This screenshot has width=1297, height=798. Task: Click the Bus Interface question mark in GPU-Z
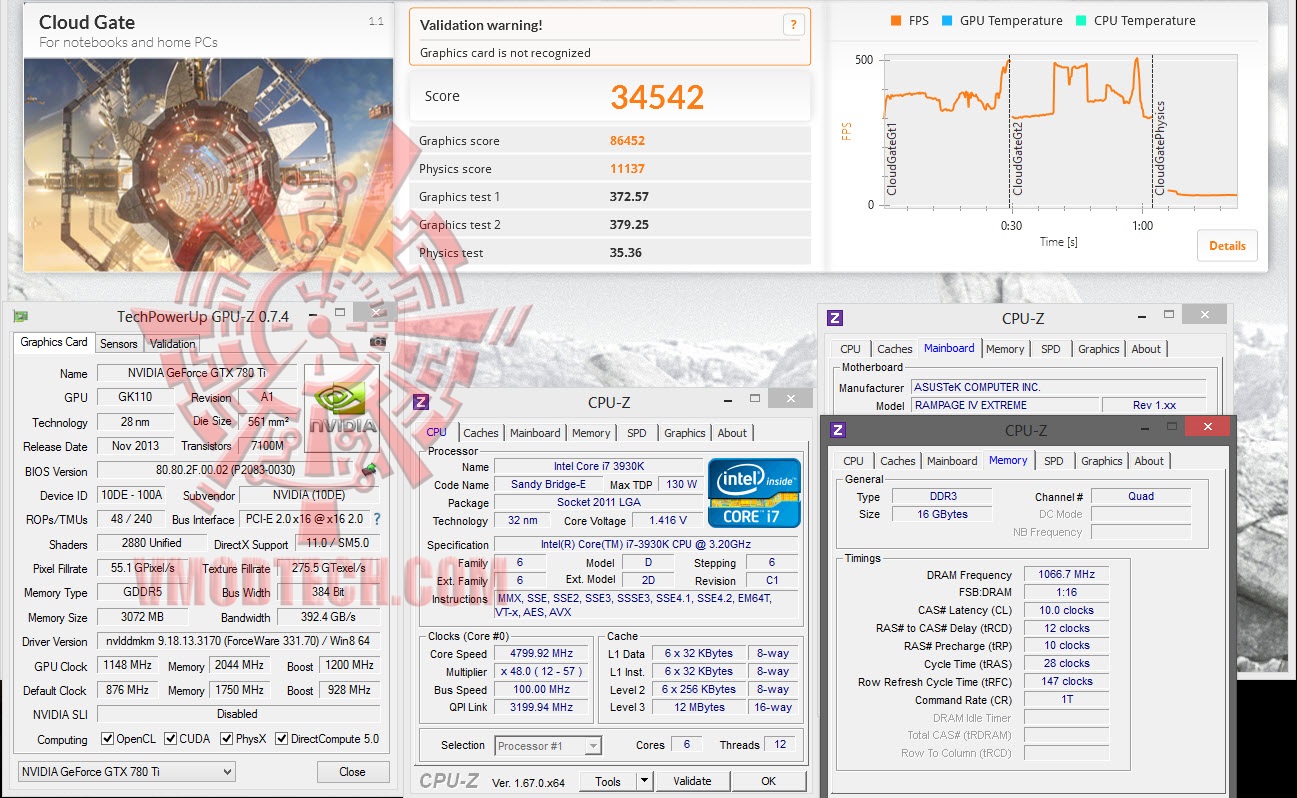377,519
